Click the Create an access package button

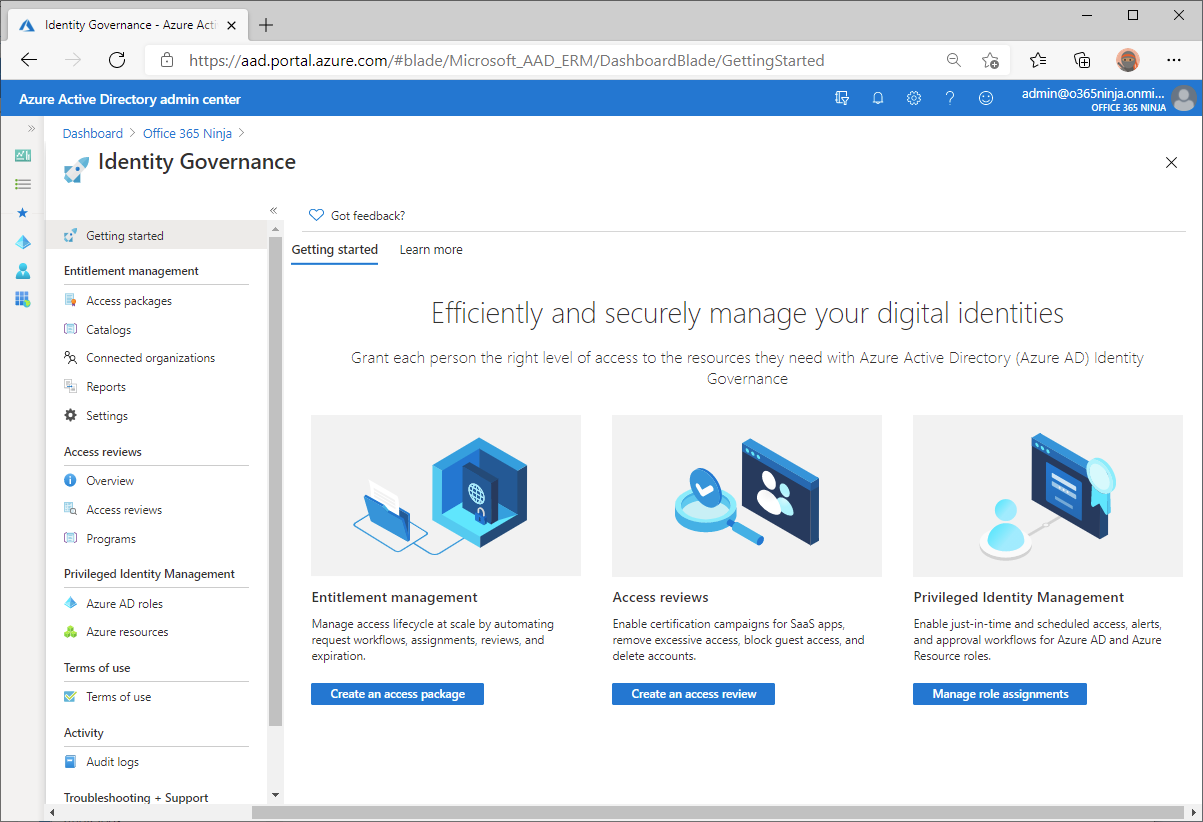click(x=397, y=693)
